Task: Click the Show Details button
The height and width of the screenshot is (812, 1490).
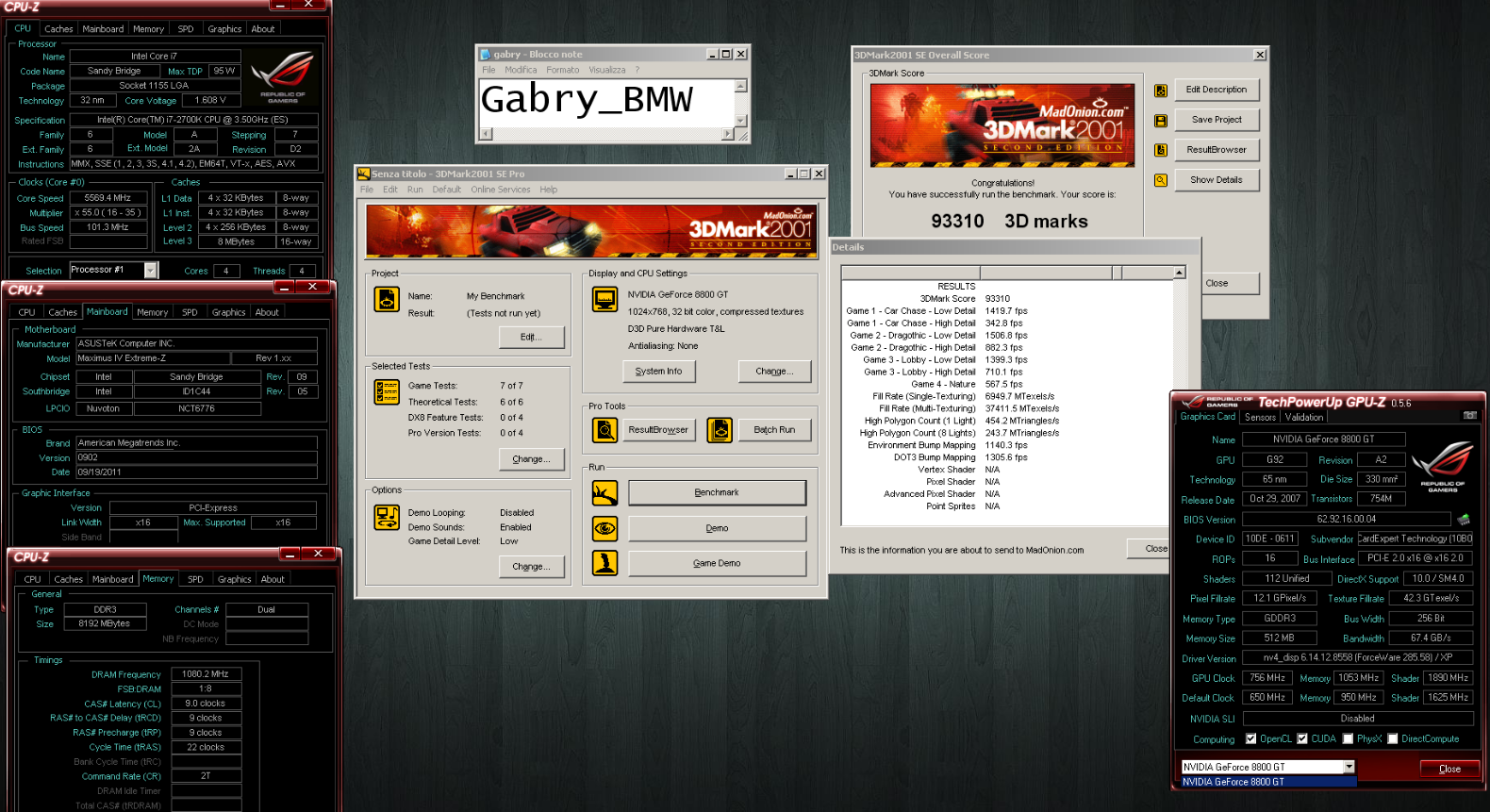Action: [x=1217, y=180]
